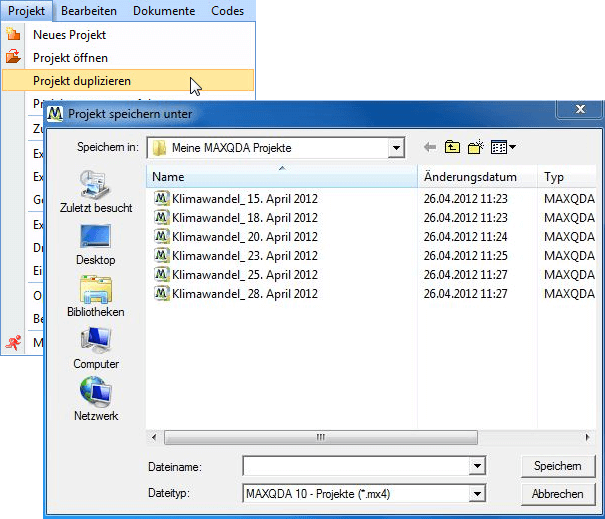This screenshot has width=605, height=519.
Task: Sort by the Änderungsdatum column header
Action: 477,177
